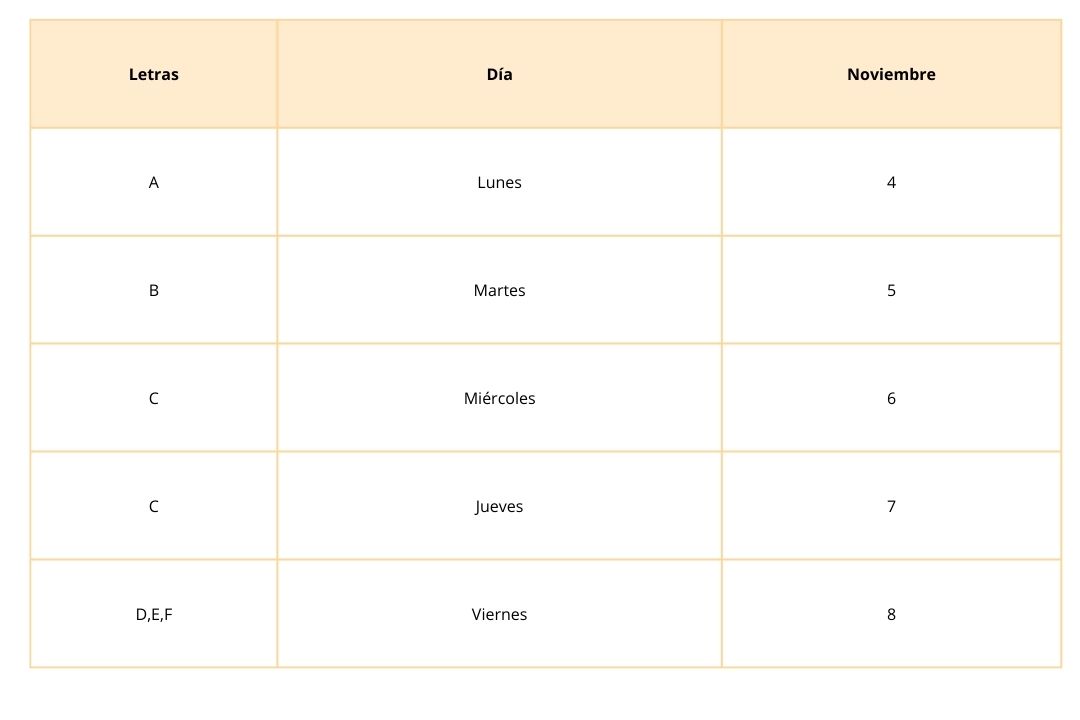Click header divider between Letras and Día
The width and height of the screenshot is (1080, 720).
click(x=277, y=74)
